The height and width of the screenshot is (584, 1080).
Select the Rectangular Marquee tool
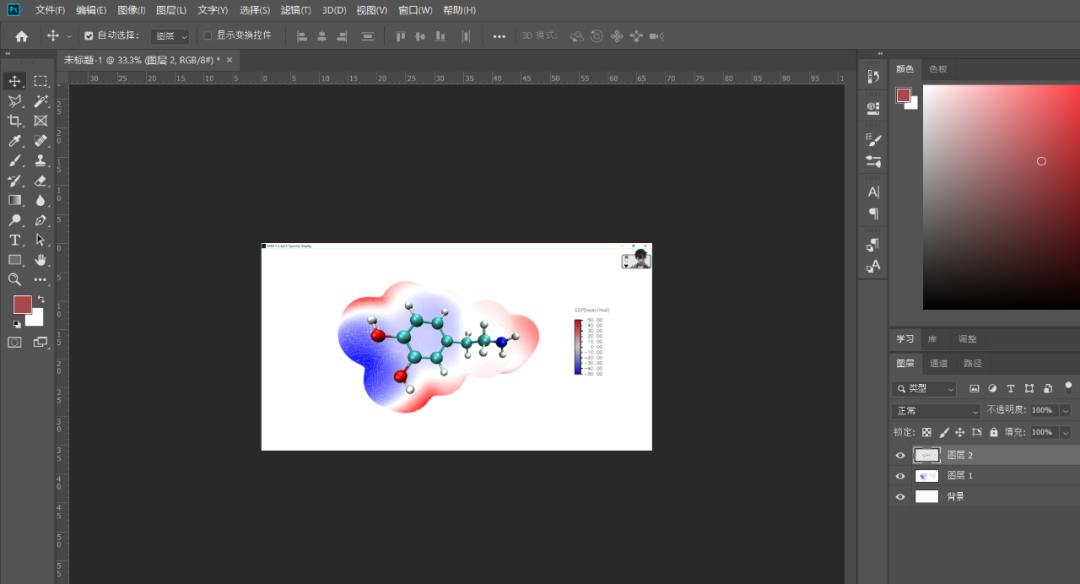41,81
